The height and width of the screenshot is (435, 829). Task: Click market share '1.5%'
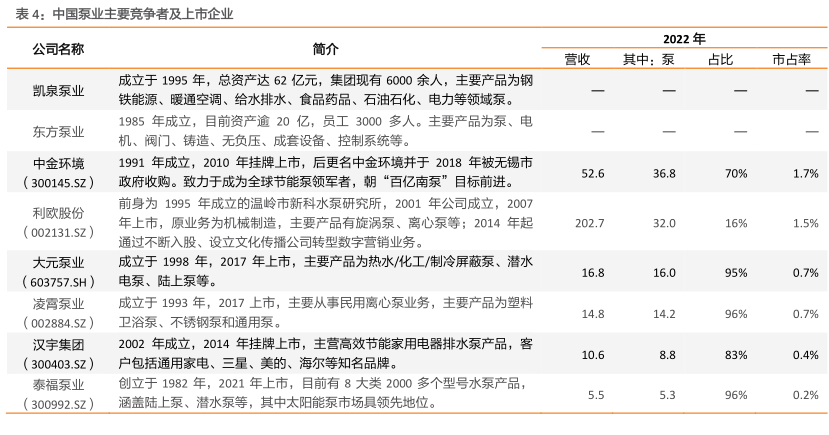806,223
